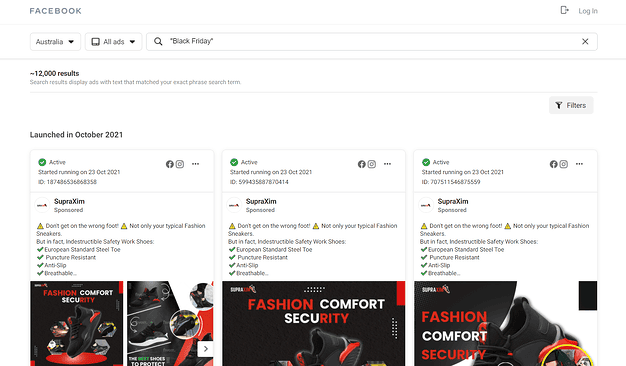Open the Fashion Comfort Security image on ad 599435887870414

point(314,323)
